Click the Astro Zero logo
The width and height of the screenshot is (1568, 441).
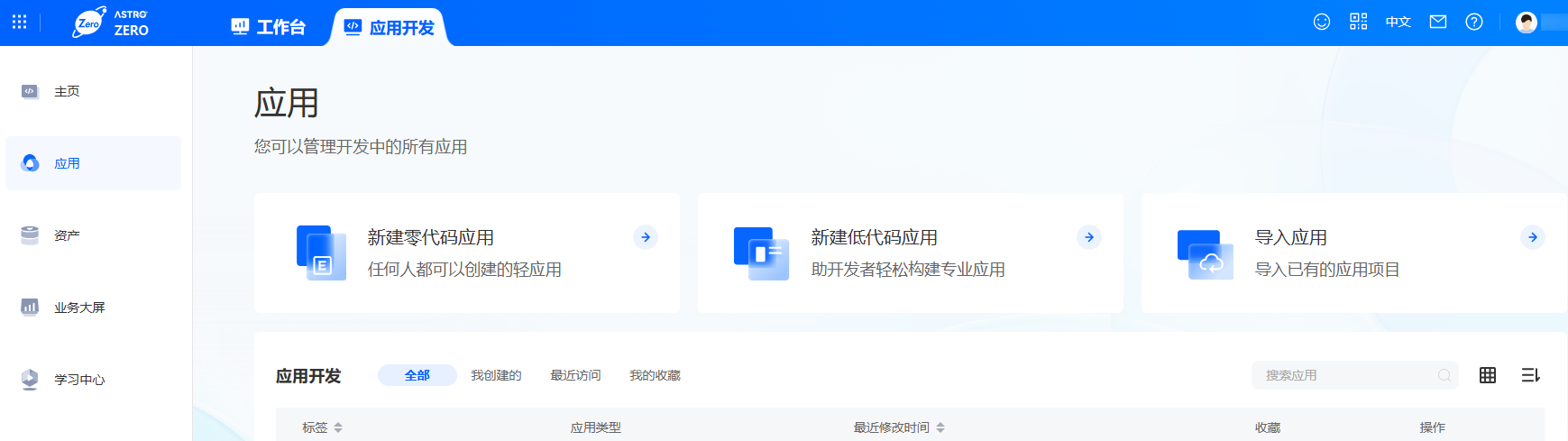pos(110,23)
